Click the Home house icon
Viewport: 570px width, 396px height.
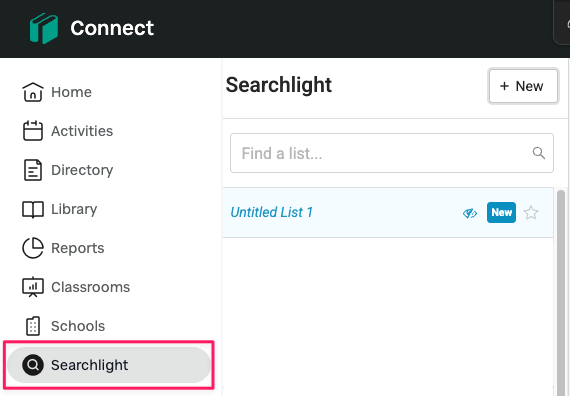tap(33, 92)
